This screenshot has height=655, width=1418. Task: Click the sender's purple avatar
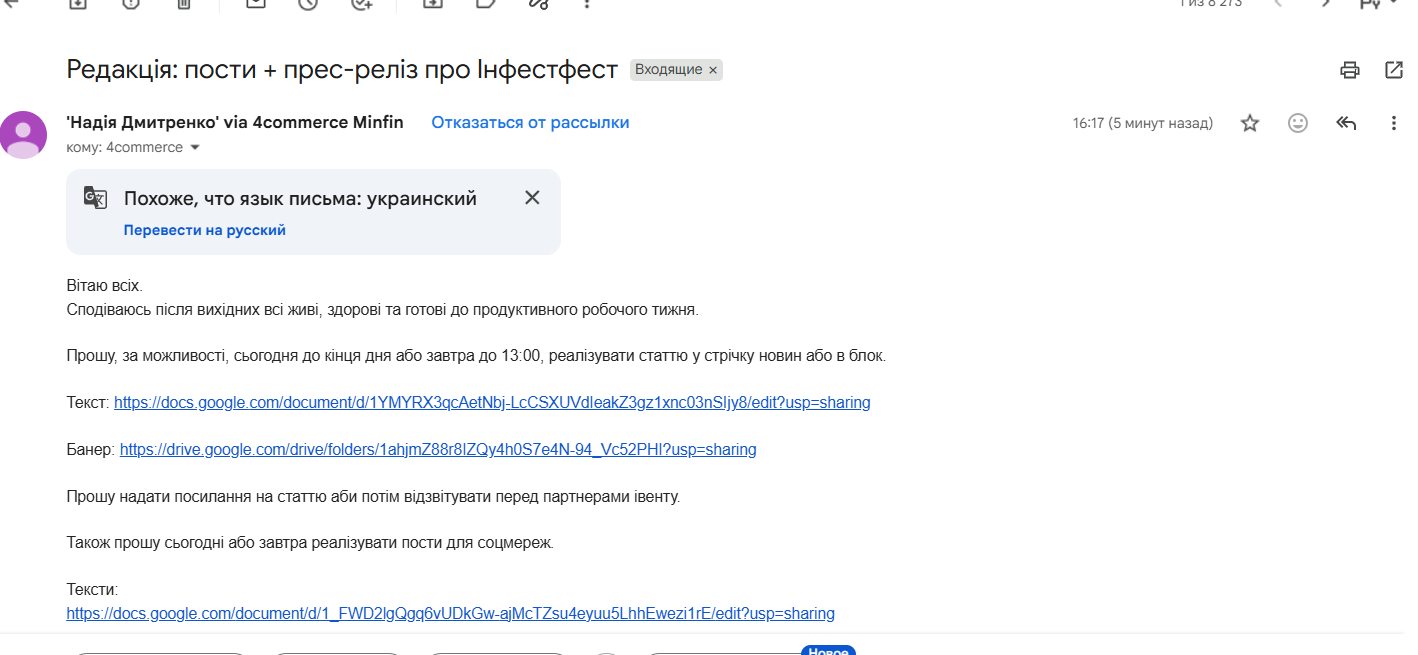23,135
